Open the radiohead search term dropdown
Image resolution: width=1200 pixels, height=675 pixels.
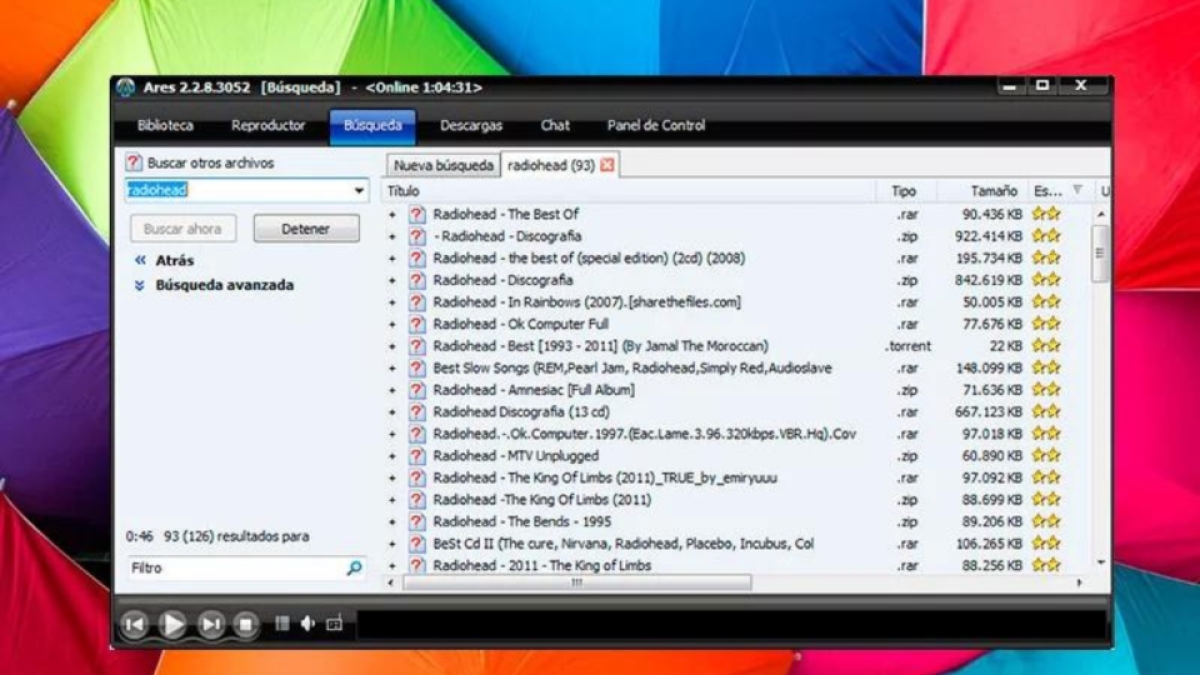[x=359, y=191]
